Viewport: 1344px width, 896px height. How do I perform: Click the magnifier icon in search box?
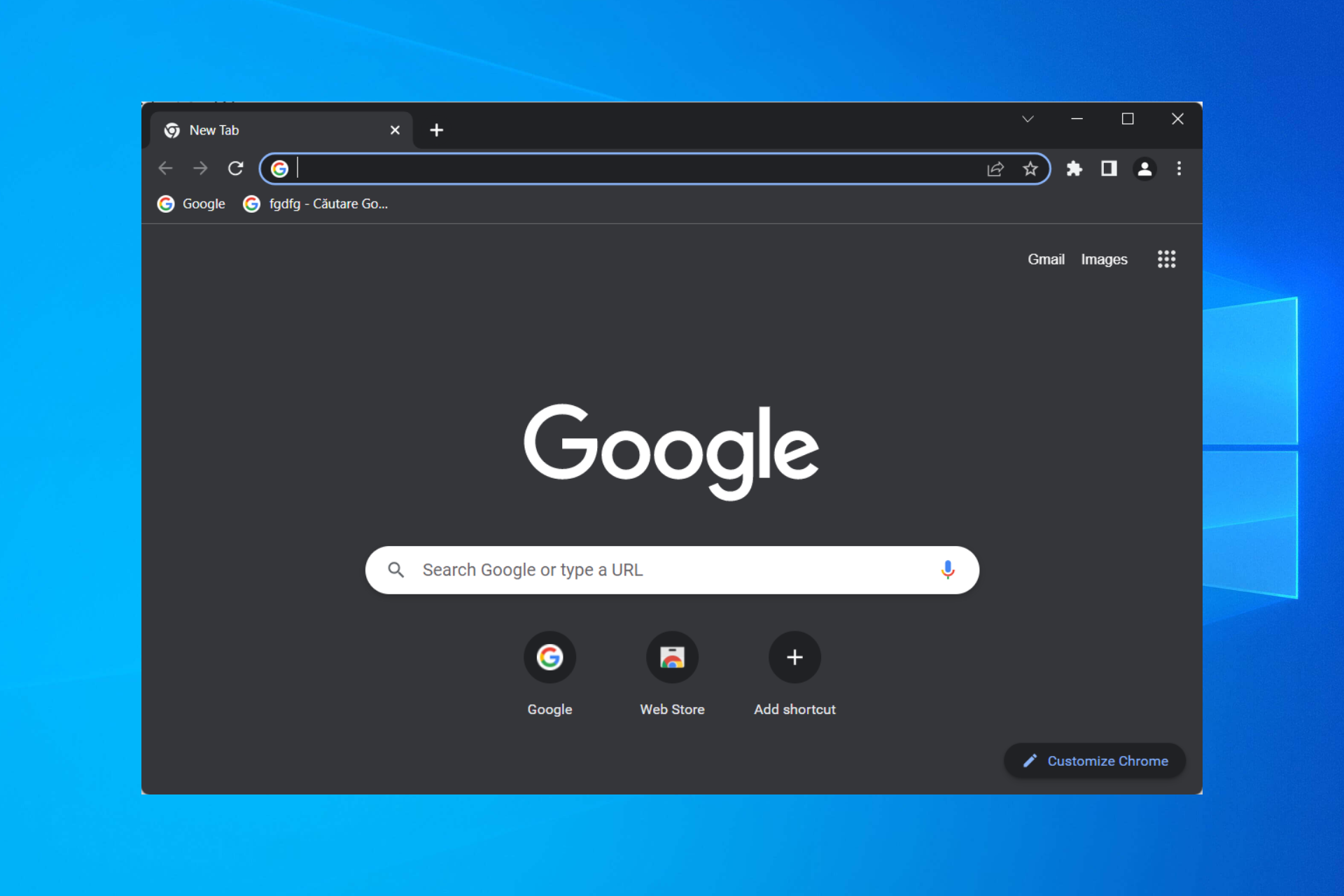[396, 570]
